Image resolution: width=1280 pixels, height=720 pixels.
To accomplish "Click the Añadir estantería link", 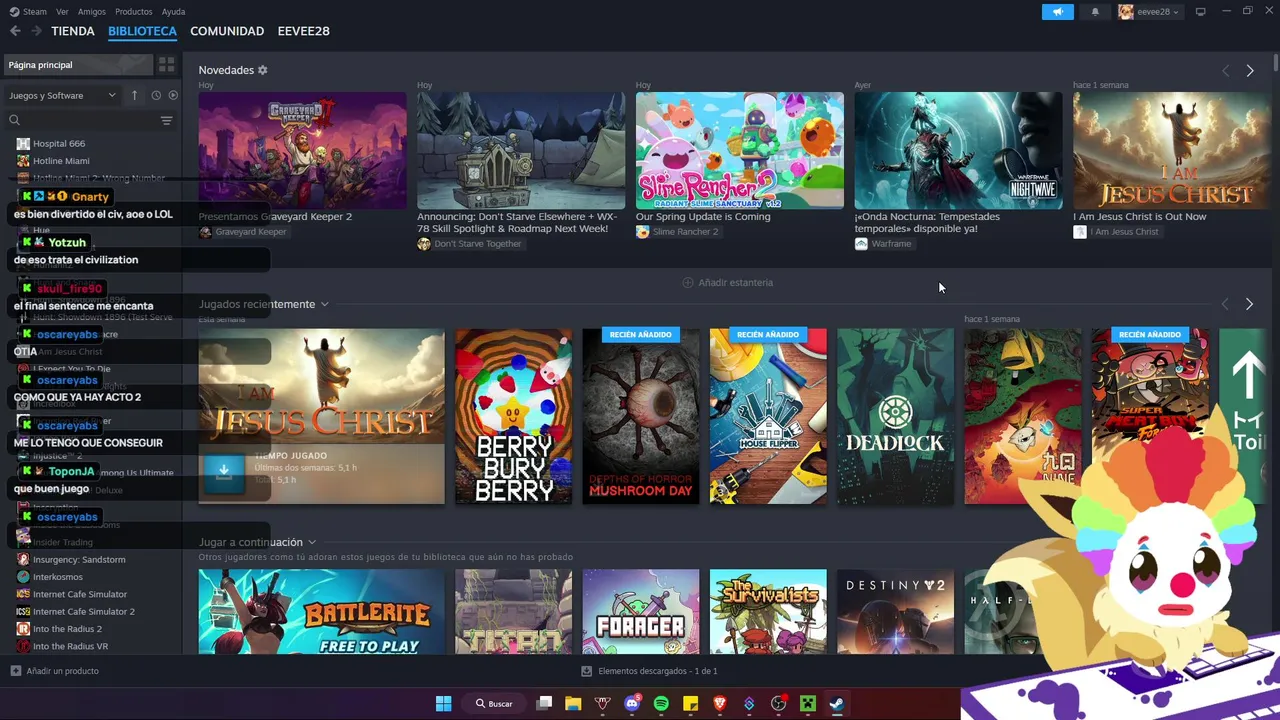I will pos(736,282).
